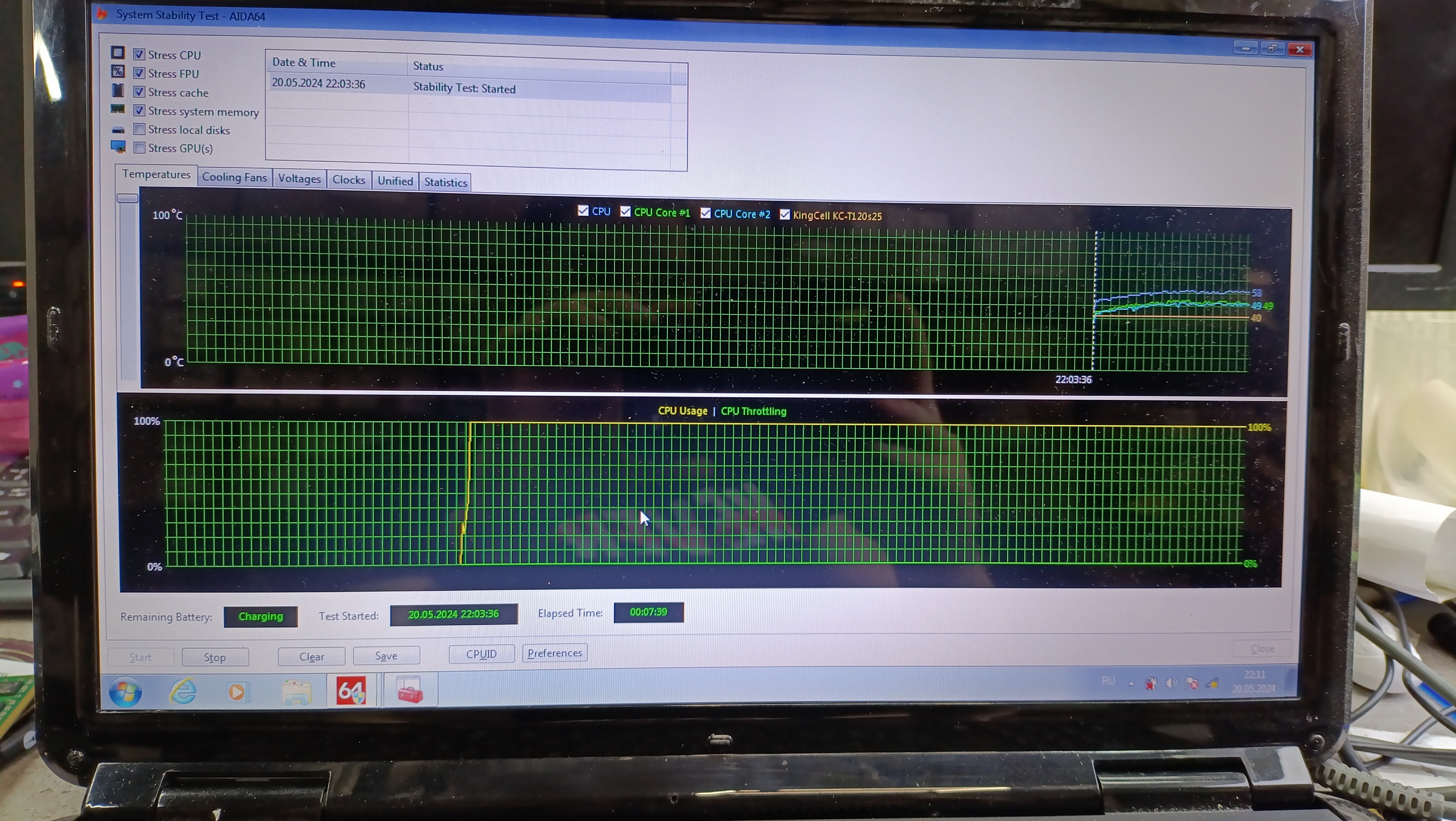Screen dimensions: 1456x821
Task: Click the Stop button
Action: pyautogui.click(x=215, y=657)
